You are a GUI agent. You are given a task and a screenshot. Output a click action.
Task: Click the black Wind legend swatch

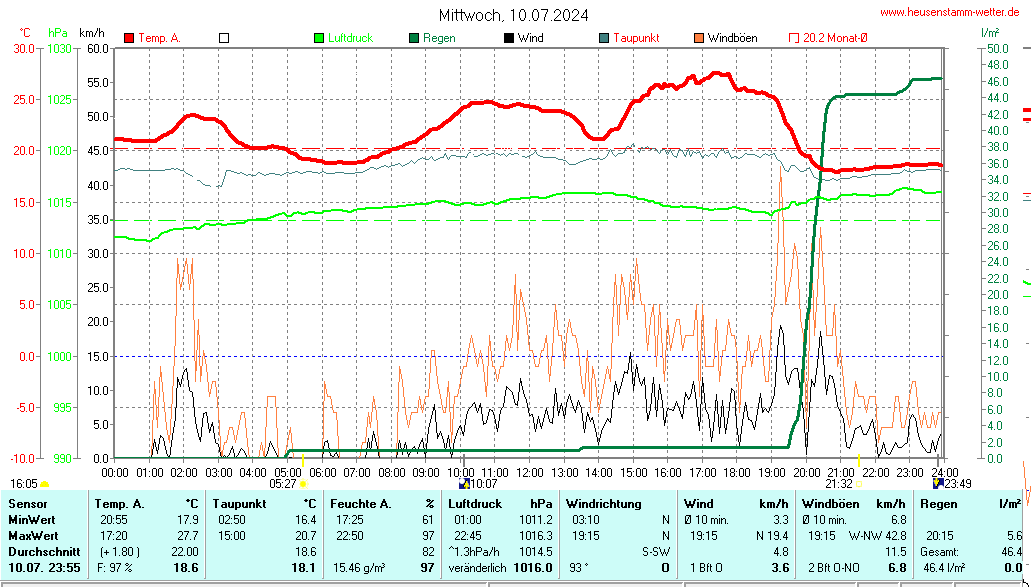pos(509,38)
